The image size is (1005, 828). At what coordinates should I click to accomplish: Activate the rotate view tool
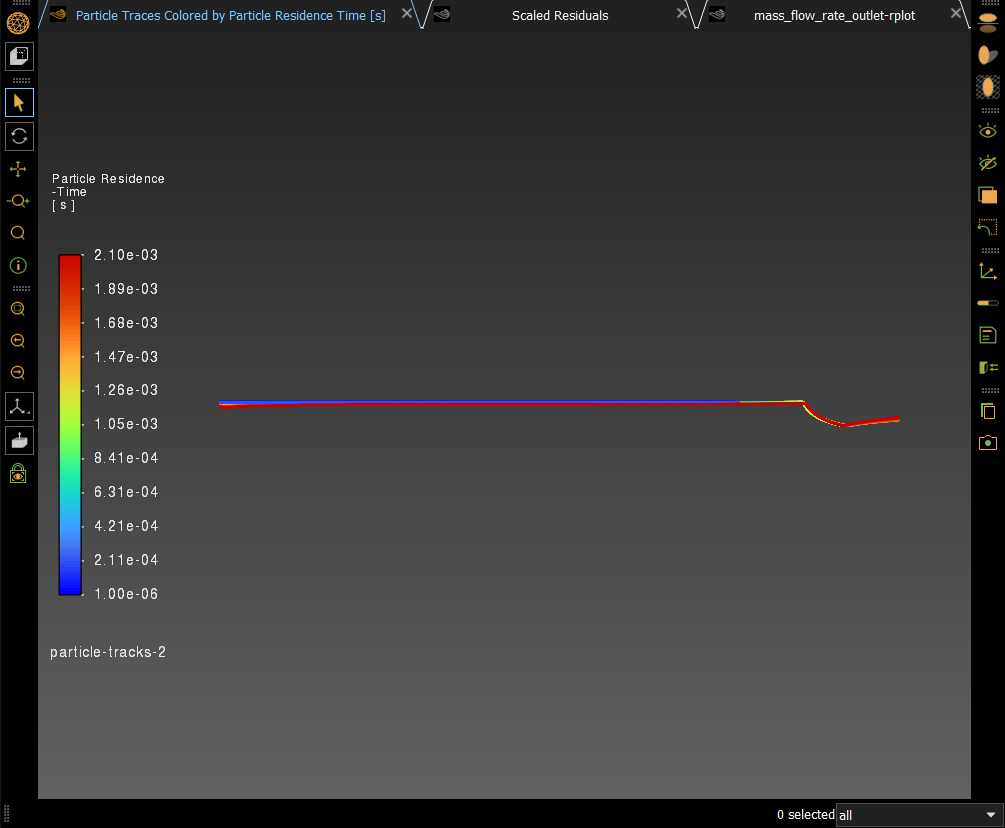[18, 136]
